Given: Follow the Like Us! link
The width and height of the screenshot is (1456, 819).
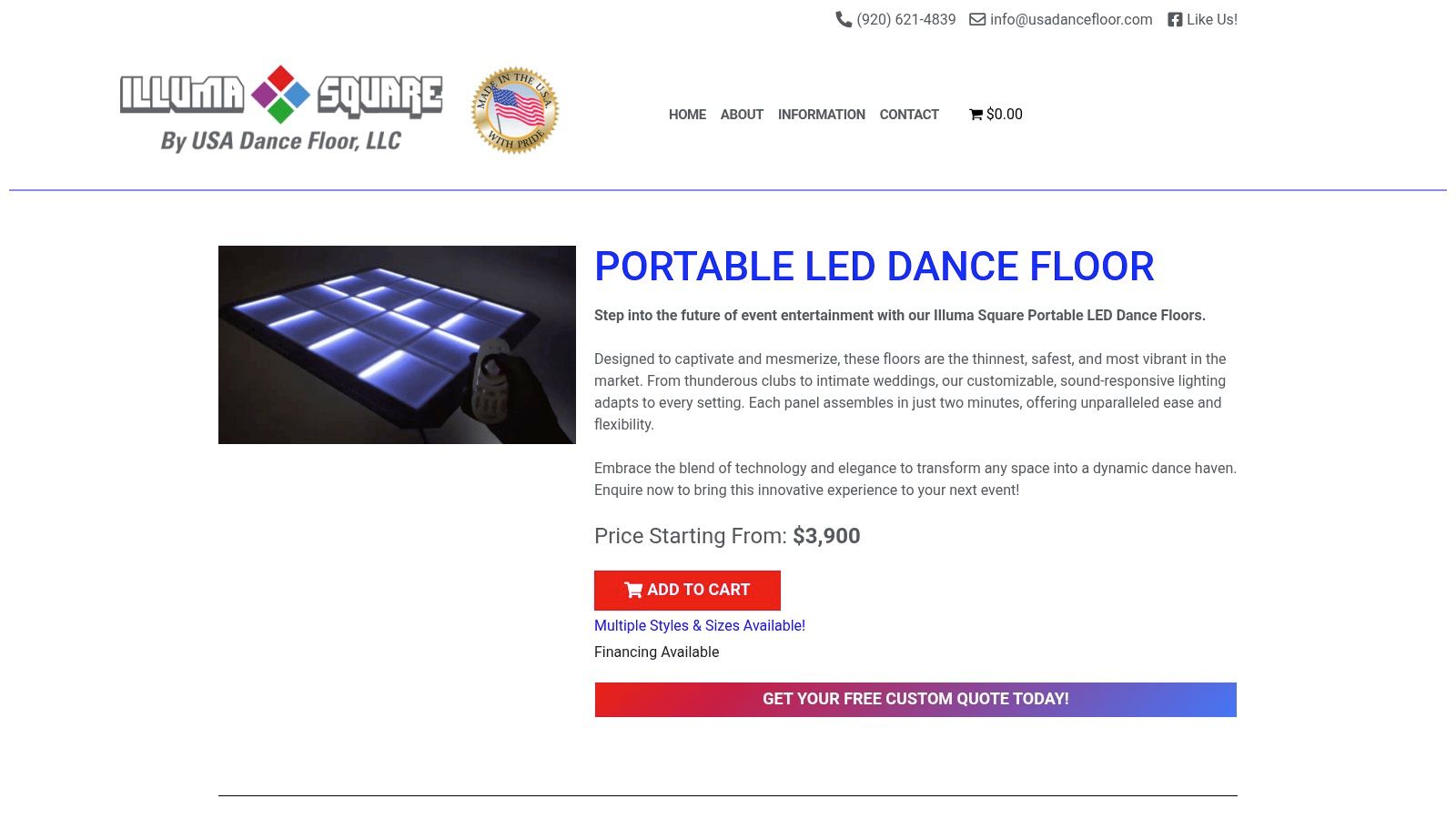Looking at the screenshot, I should [x=1211, y=19].
